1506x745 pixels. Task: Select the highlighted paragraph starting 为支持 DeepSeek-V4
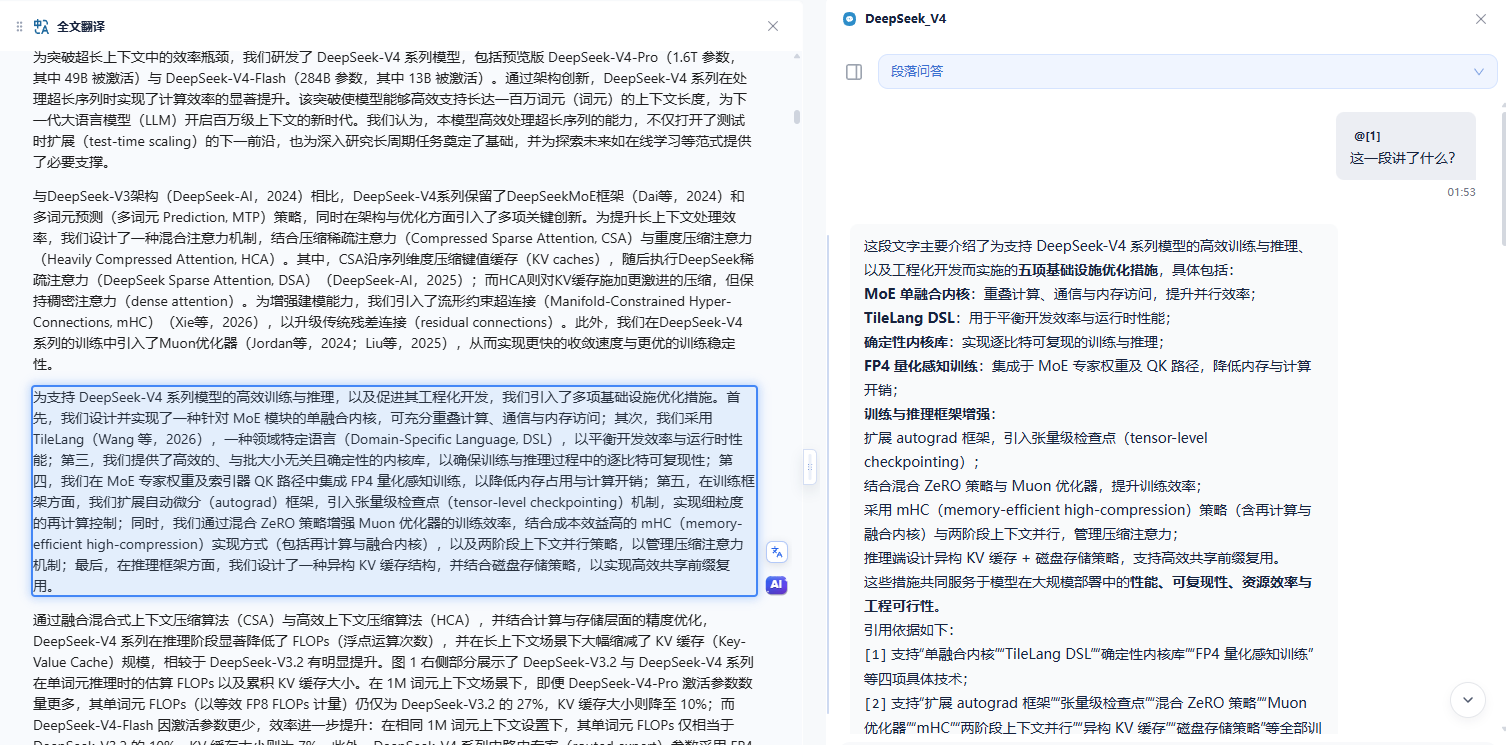coord(394,491)
